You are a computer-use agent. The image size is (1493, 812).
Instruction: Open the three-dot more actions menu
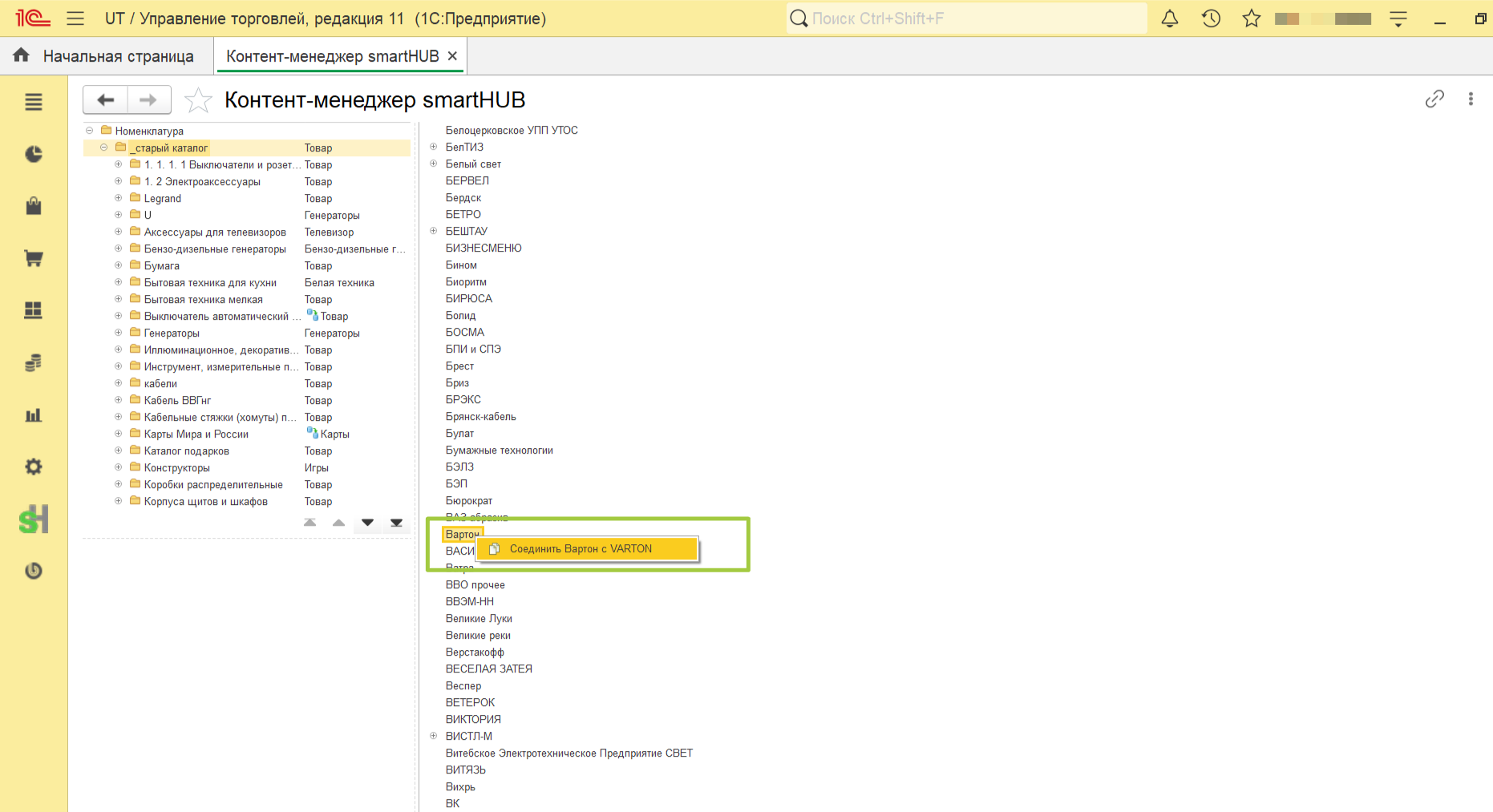(x=1471, y=99)
